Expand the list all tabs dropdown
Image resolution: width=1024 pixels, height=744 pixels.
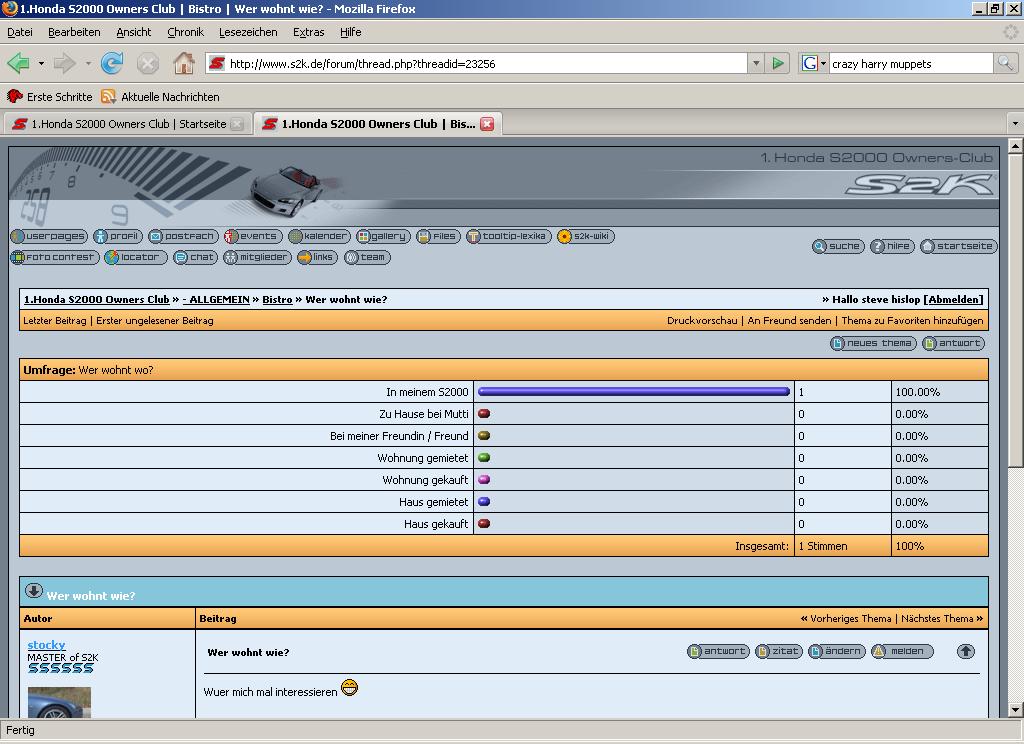[x=1014, y=124]
